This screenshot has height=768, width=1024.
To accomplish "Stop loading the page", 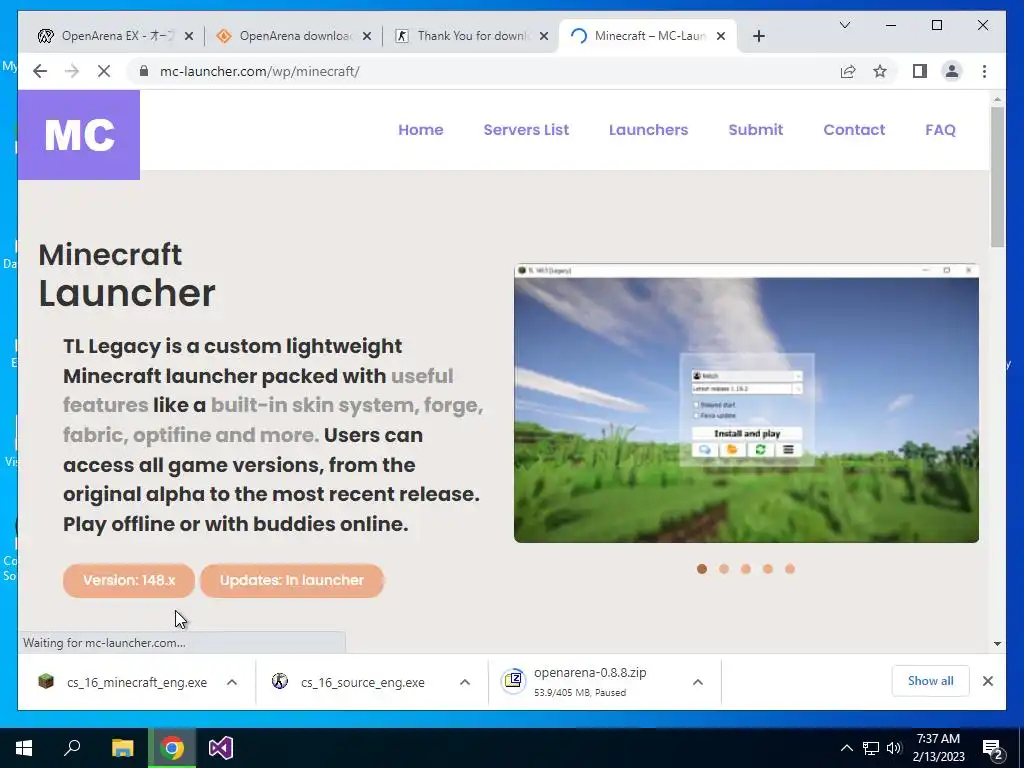I will point(104,71).
